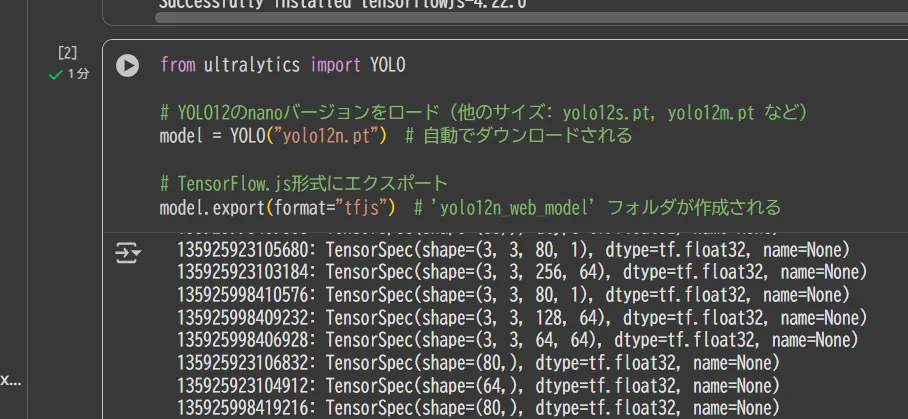Click the [2] execution count label
The image size is (908, 419).
(68, 52)
